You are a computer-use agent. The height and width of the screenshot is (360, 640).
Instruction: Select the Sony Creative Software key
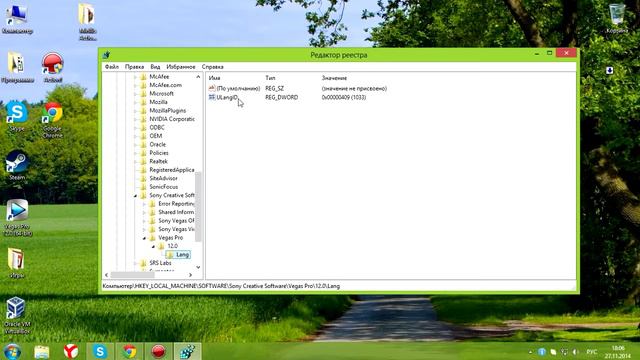172,195
